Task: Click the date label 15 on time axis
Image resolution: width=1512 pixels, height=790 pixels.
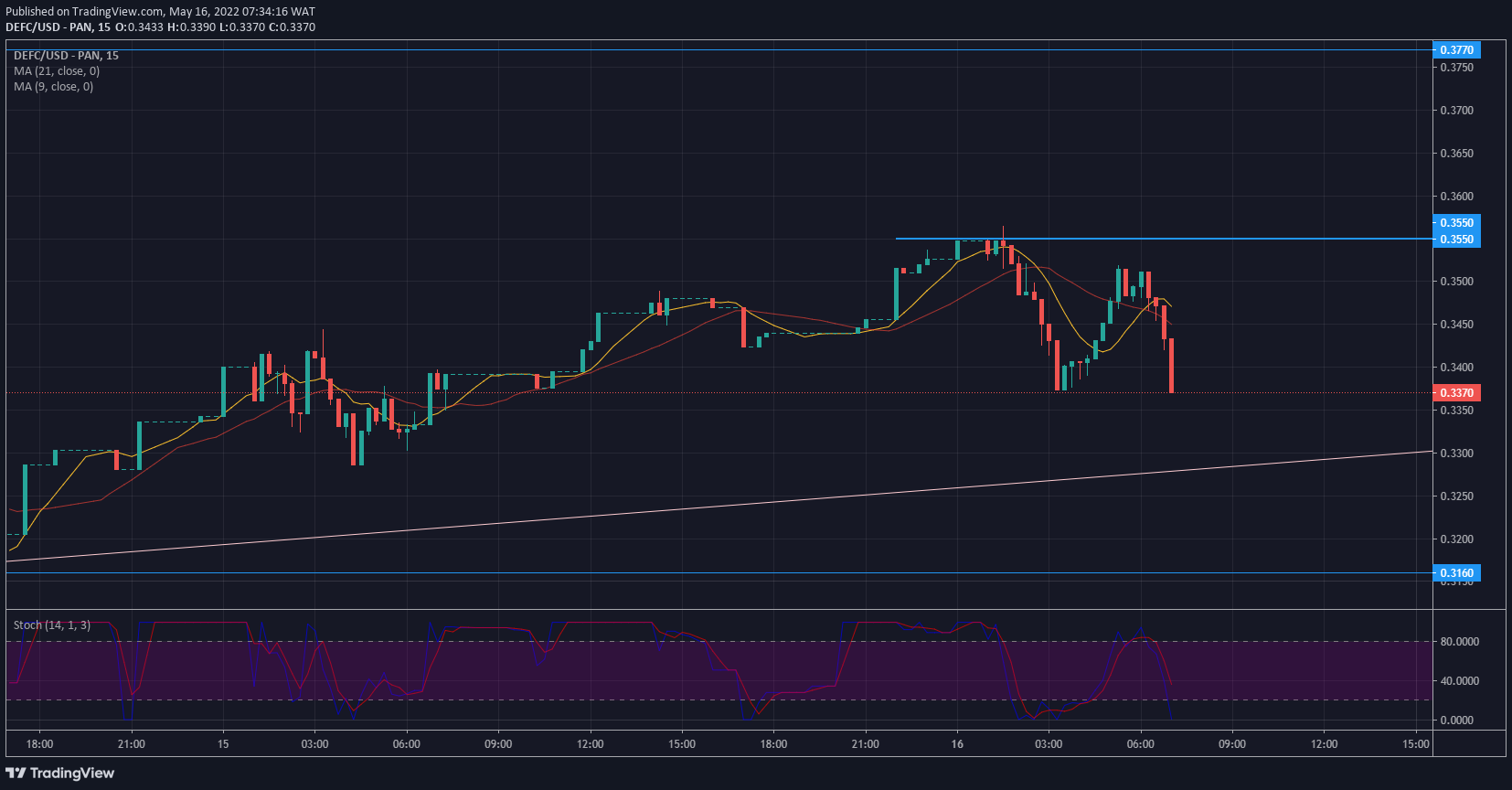Action: click(223, 744)
